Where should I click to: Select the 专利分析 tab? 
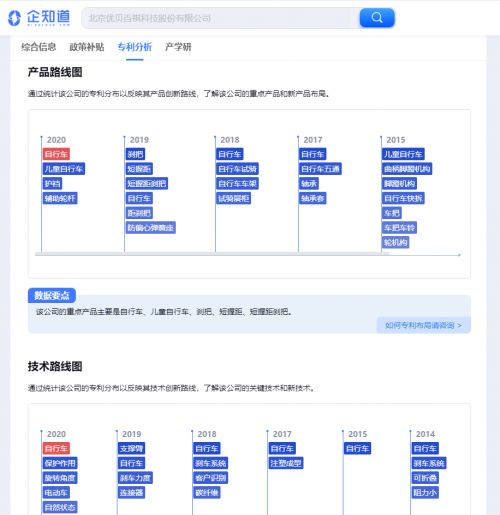[135, 47]
